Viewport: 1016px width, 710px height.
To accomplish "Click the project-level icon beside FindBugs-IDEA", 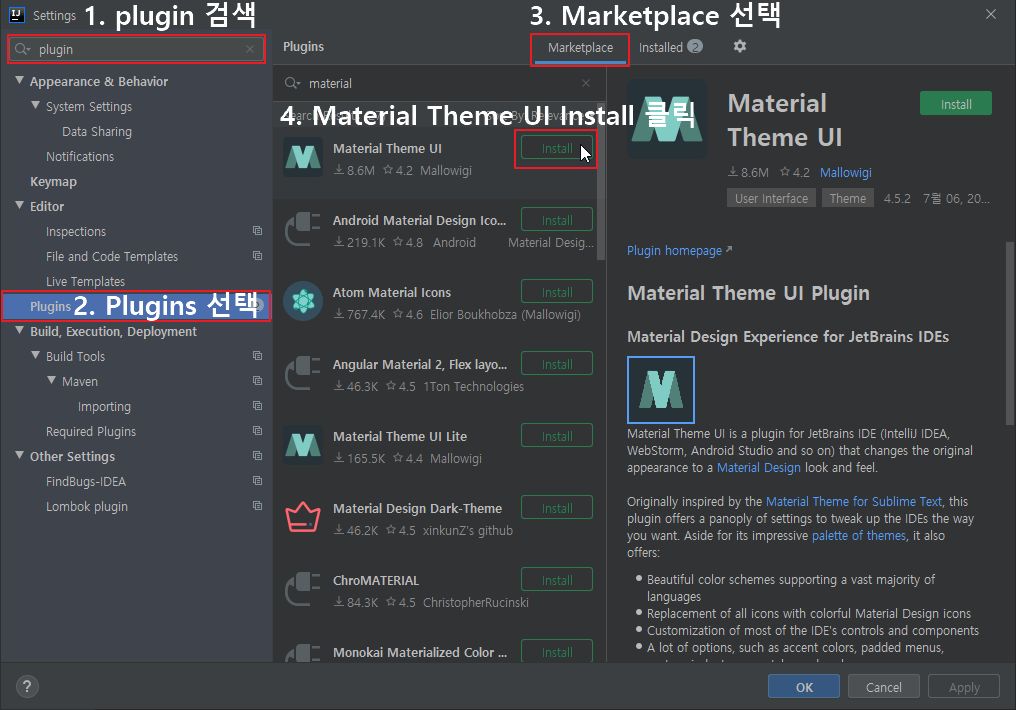I will pyautogui.click(x=257, y=481).
